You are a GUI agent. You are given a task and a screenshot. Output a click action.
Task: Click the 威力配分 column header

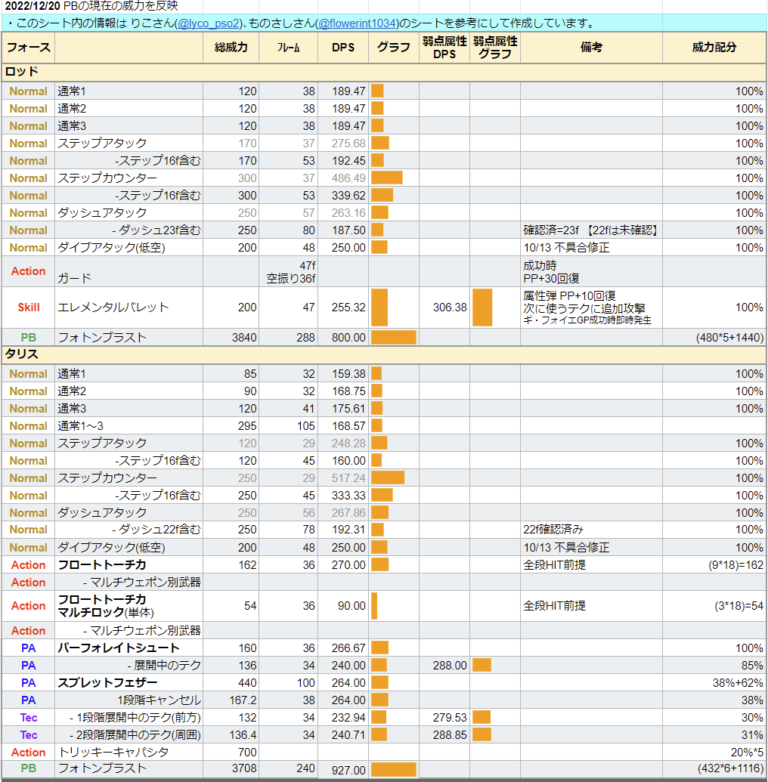(714, 47)
